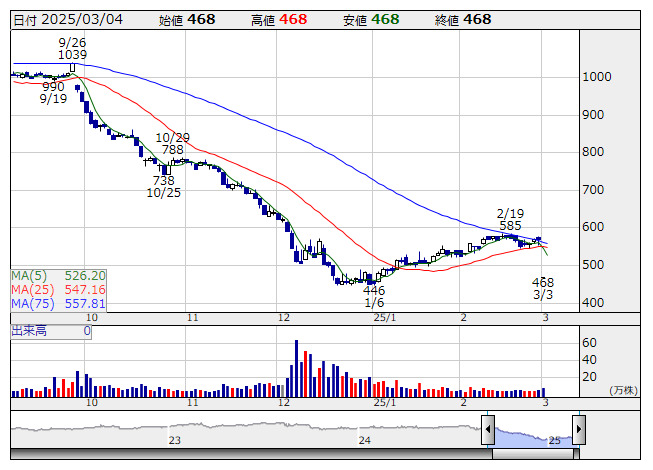
Task: Click the left range handle arrow
Action: click(488, 429)
